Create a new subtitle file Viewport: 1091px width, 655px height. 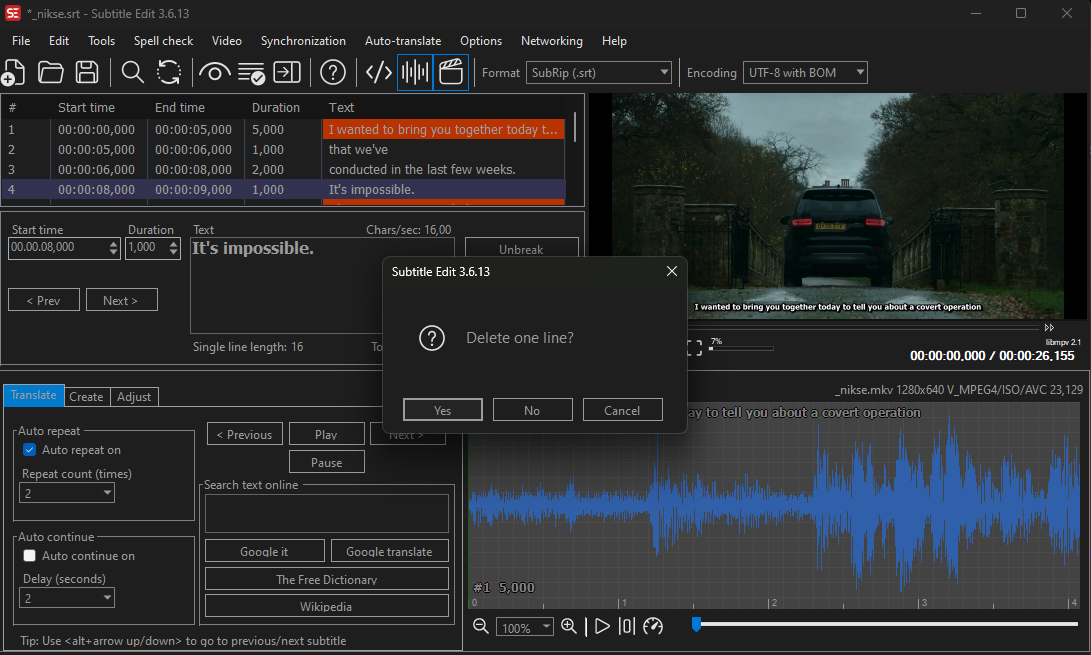[x=14, y=72]
